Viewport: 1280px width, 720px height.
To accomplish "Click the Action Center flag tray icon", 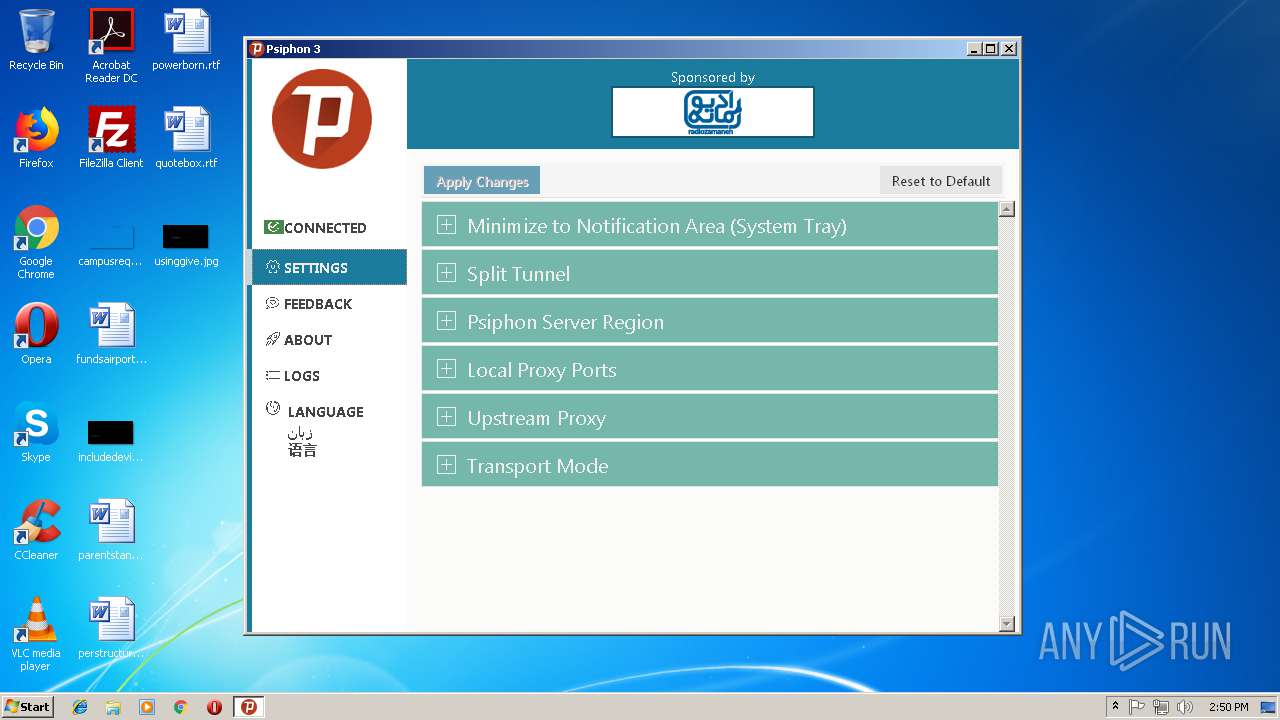I will click(x=1137, y=707).
